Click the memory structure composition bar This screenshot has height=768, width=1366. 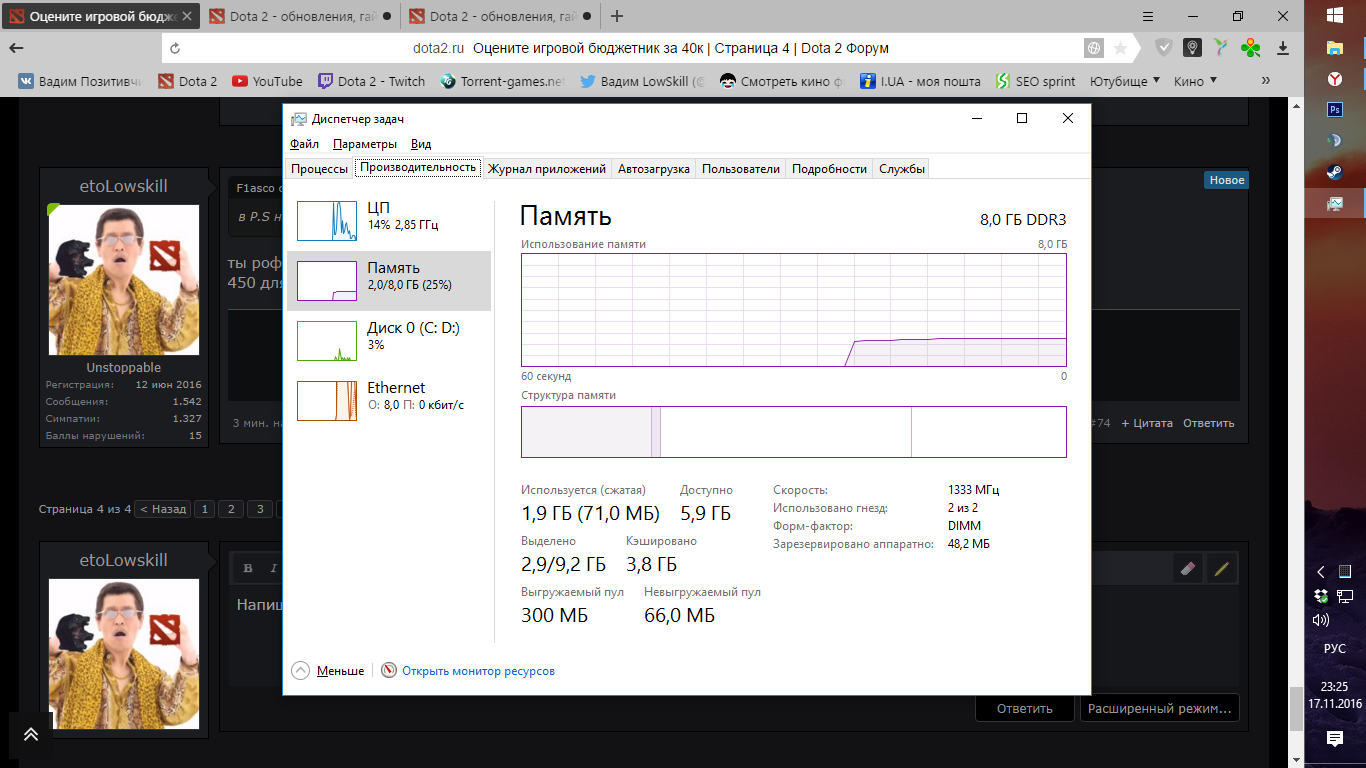click(x=794, y=432)
